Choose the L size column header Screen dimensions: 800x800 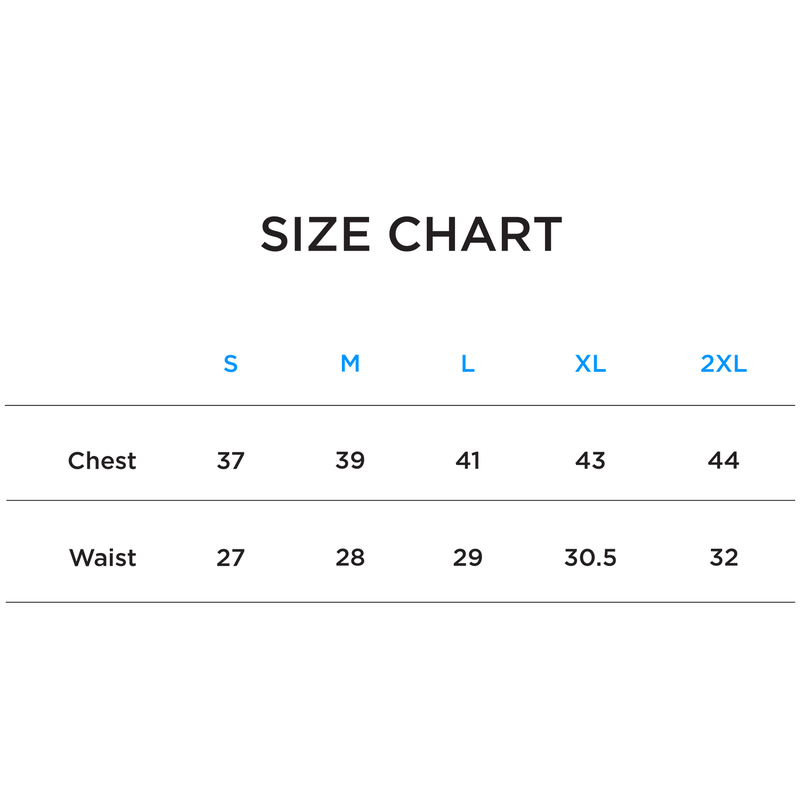pos(467,364)
